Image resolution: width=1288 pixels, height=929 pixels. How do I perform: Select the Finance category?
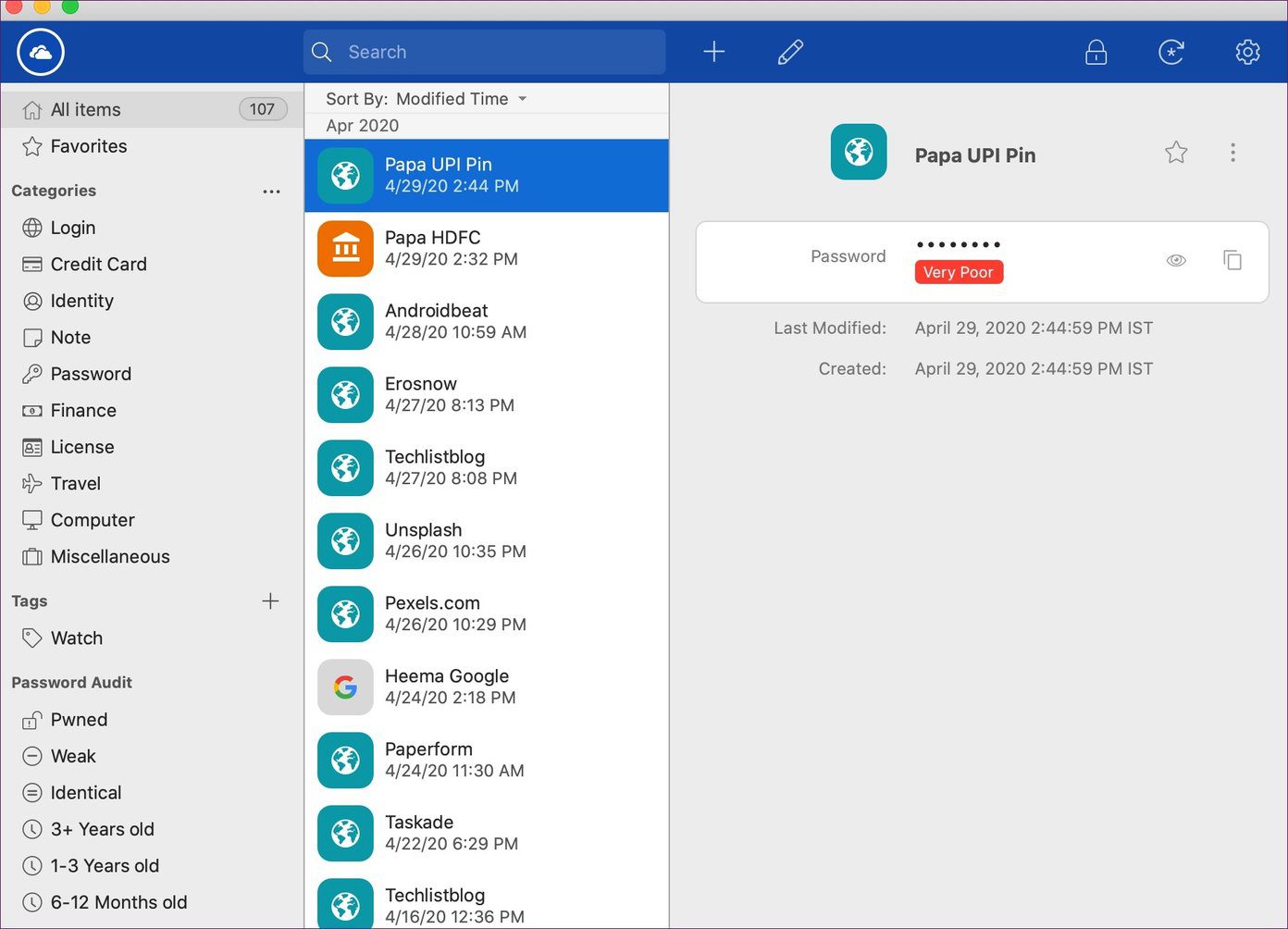(x=152, y=411)
